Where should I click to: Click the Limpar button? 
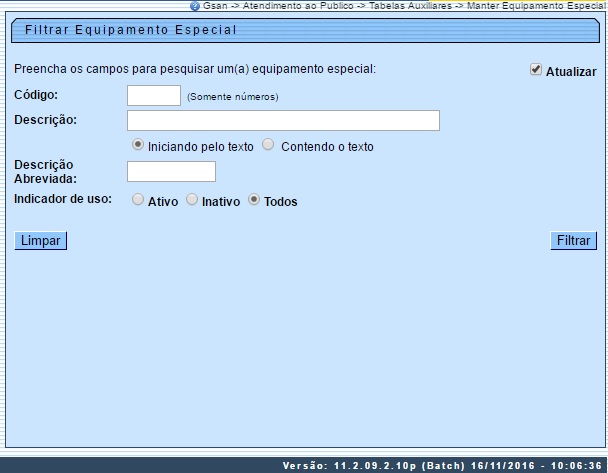41,241
